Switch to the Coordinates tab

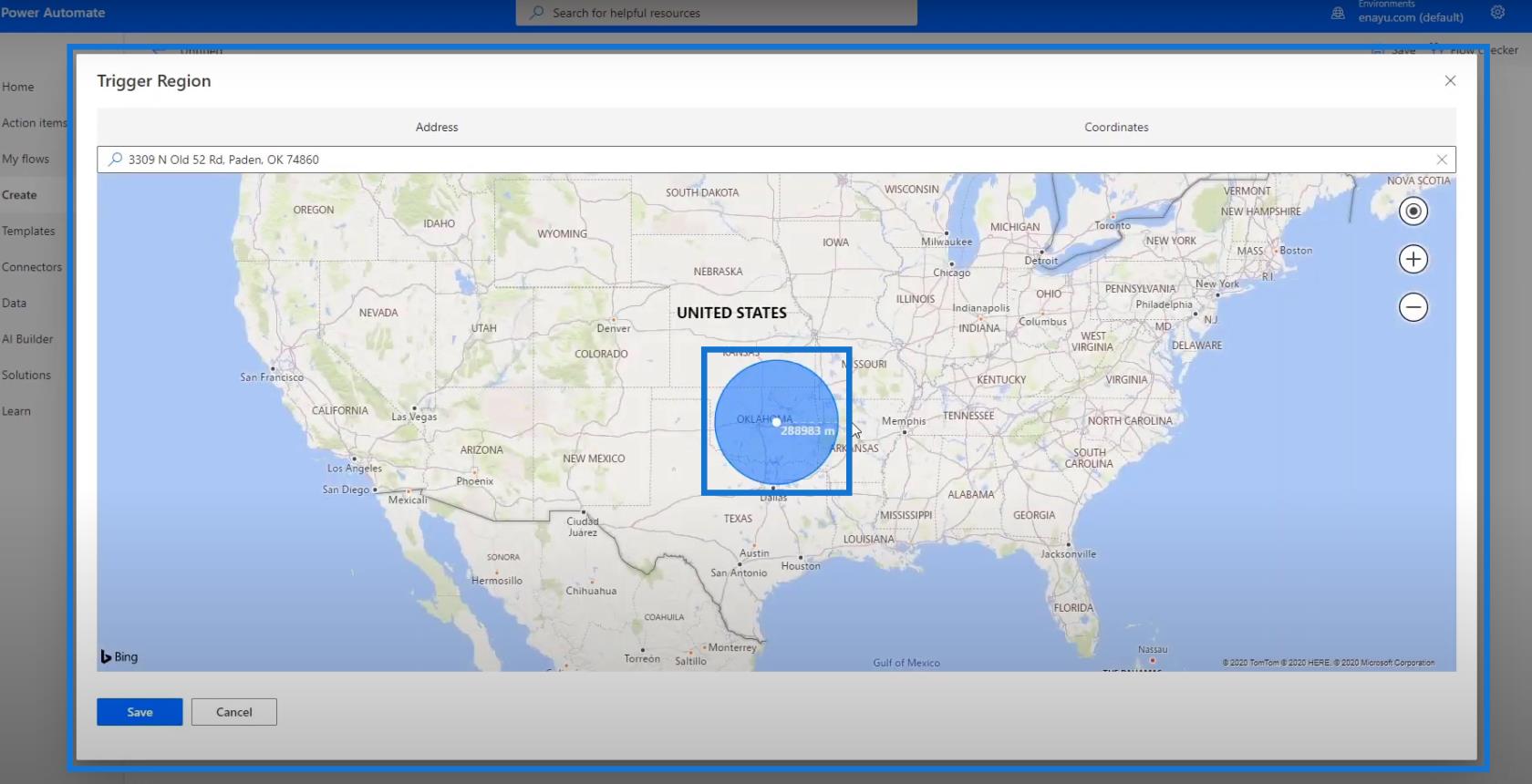pos(1116,127)
